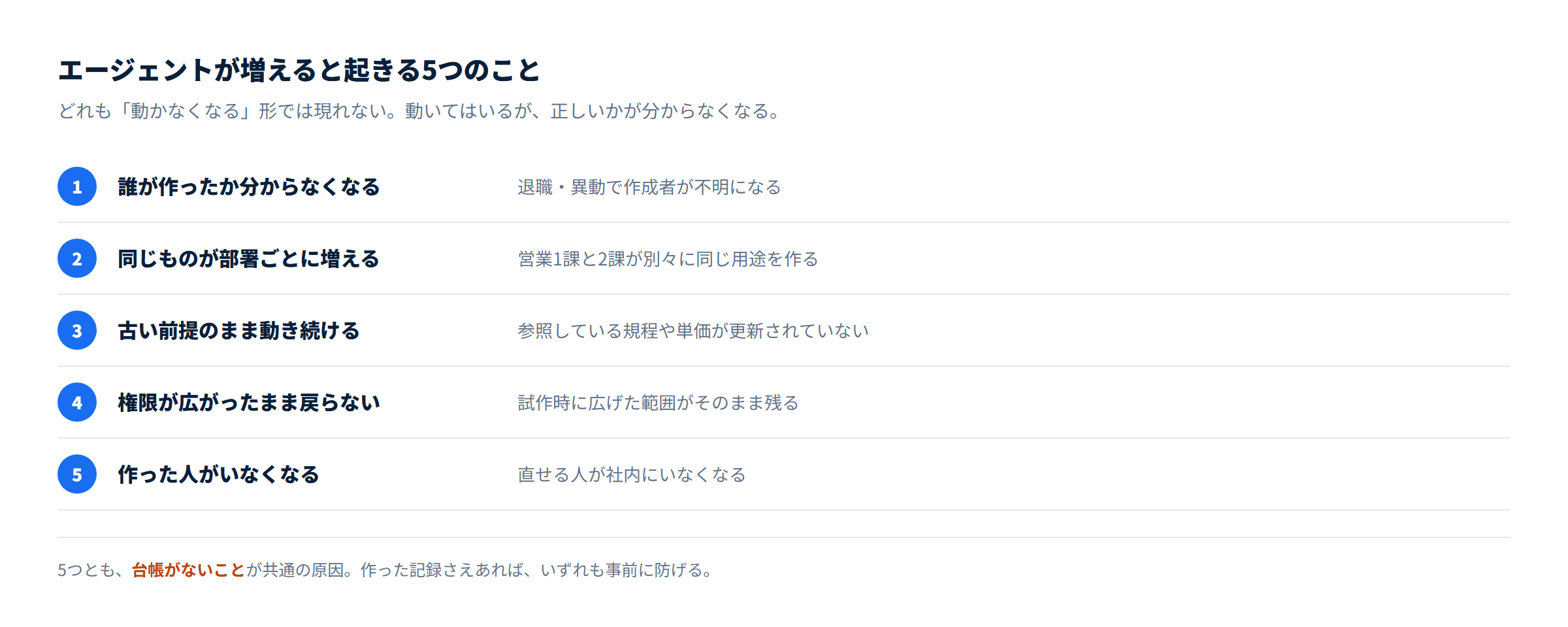Click description 直せる人が社内にいなくなる

pyautogui.click(x=632, y=475)
